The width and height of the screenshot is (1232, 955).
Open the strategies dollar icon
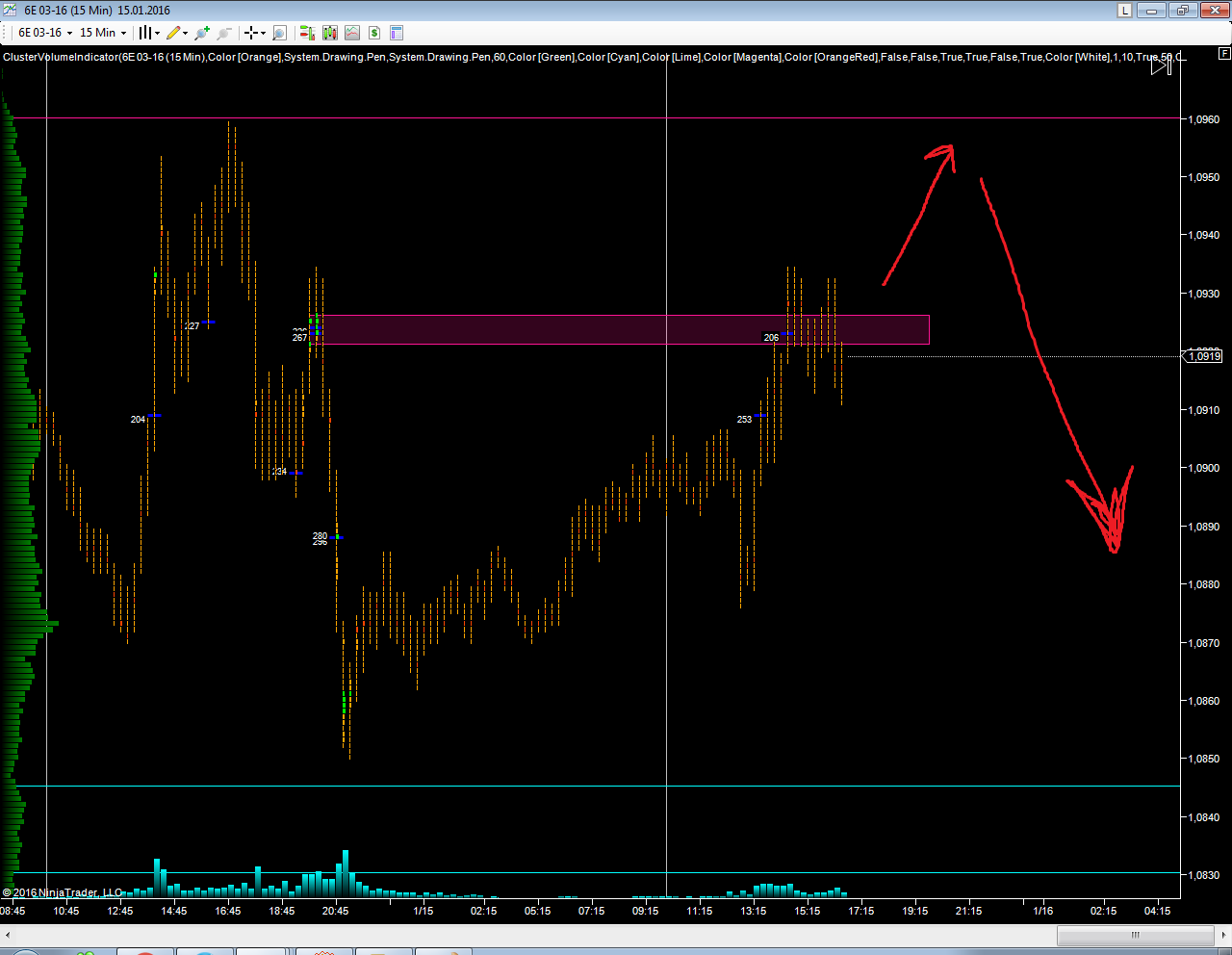click(374, 33)
